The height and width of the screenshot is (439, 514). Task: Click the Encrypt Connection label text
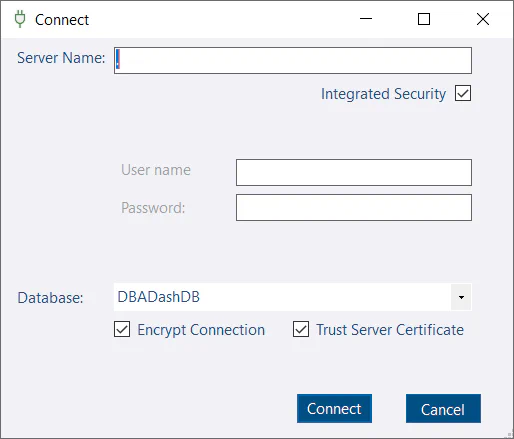[201, 330]
